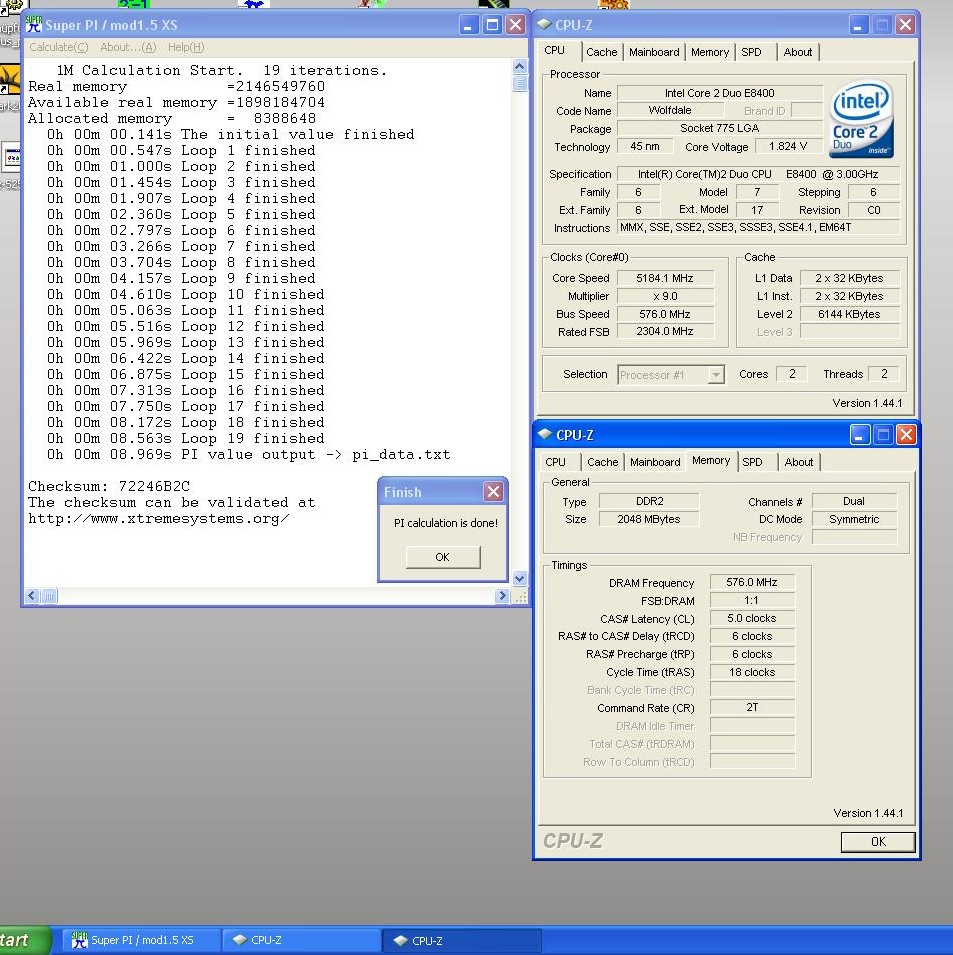Click the http://www.xtremesystems.org/ text
Screen dimensions: 953x955
159,518
